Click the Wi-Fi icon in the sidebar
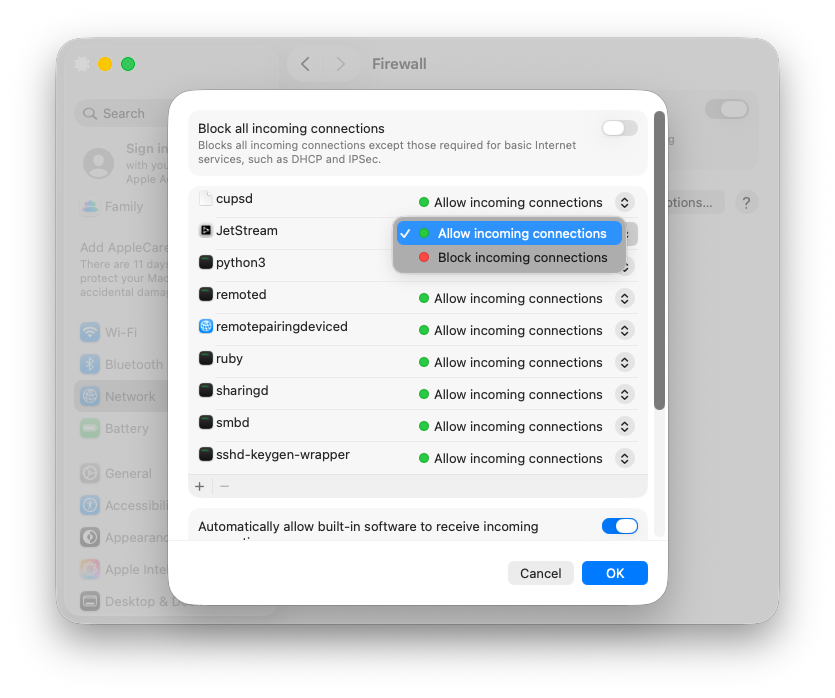Image resolution: width=835 pixels, height=698 pixels. point(90,332)
